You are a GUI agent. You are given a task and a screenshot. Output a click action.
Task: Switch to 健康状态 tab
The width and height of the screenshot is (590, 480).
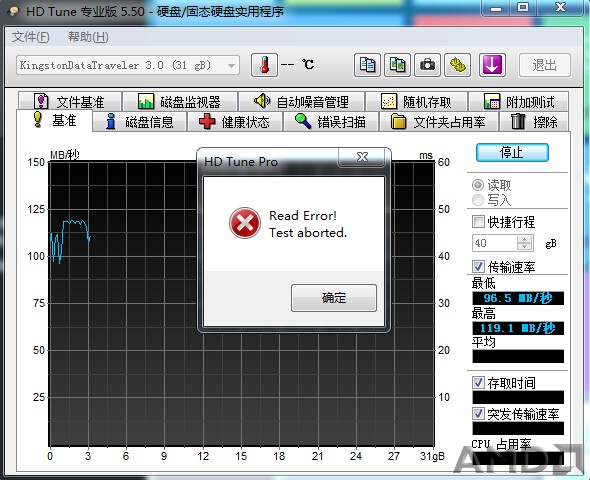click(235, 122)
